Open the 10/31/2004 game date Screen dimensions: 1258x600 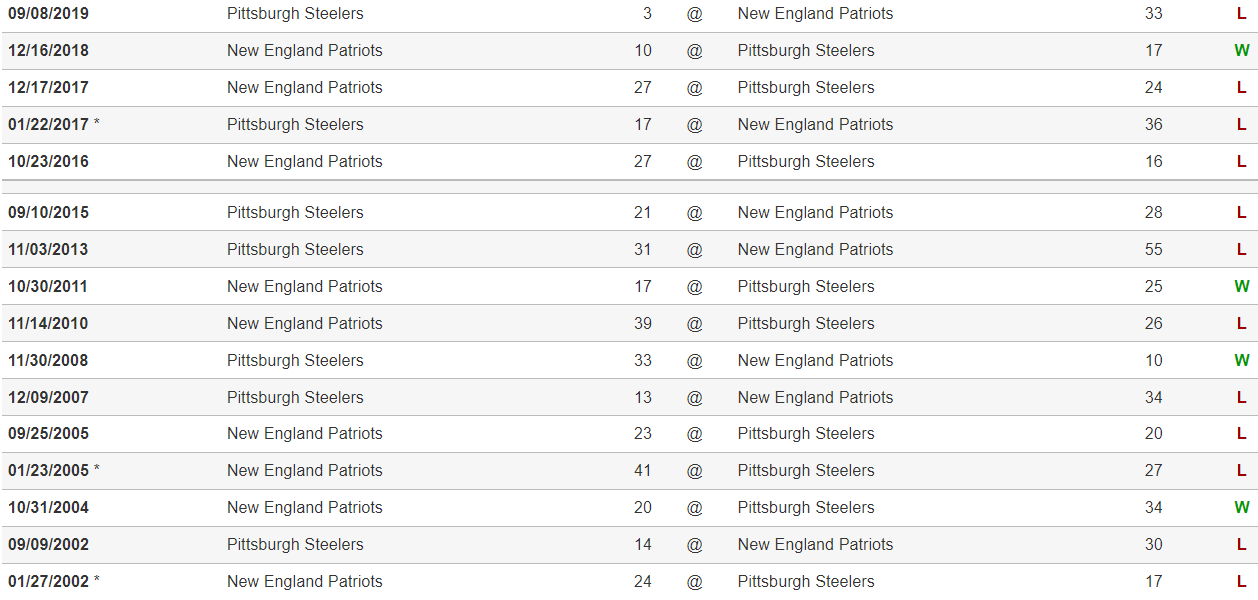pos(48,508)
